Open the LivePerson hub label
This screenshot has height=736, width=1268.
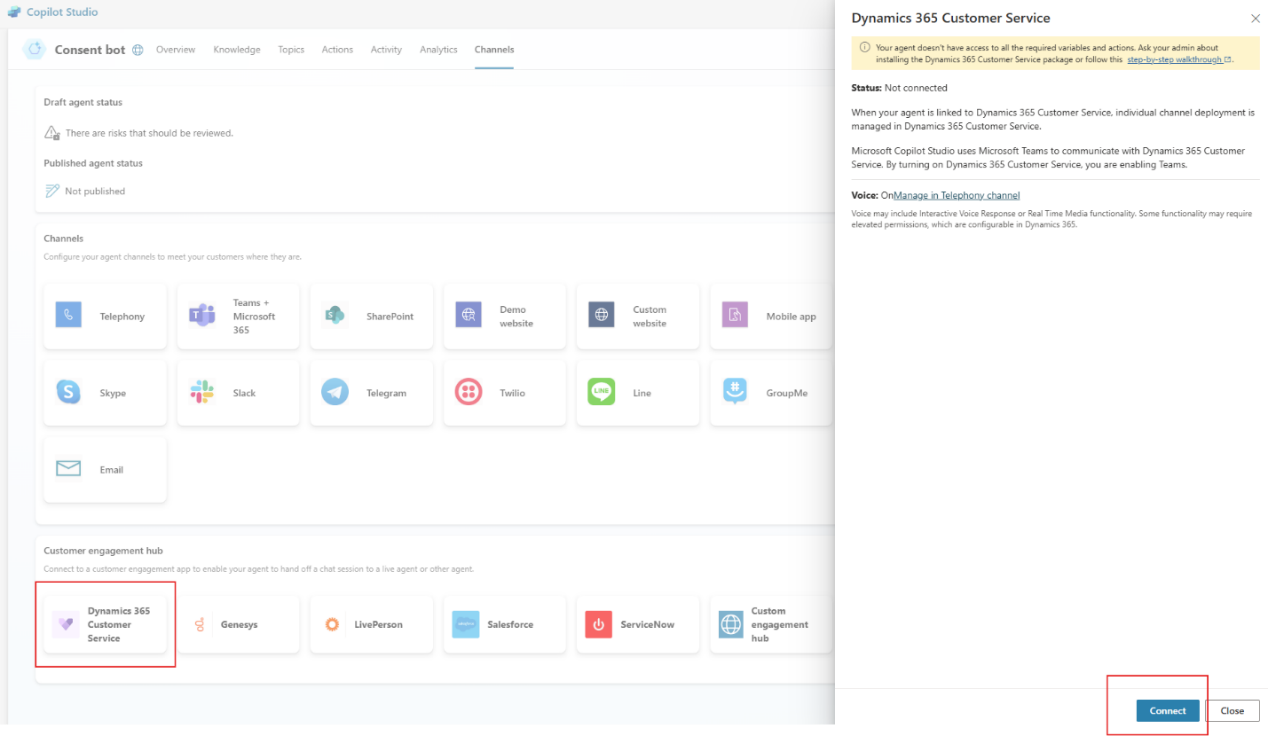point(378,625)
